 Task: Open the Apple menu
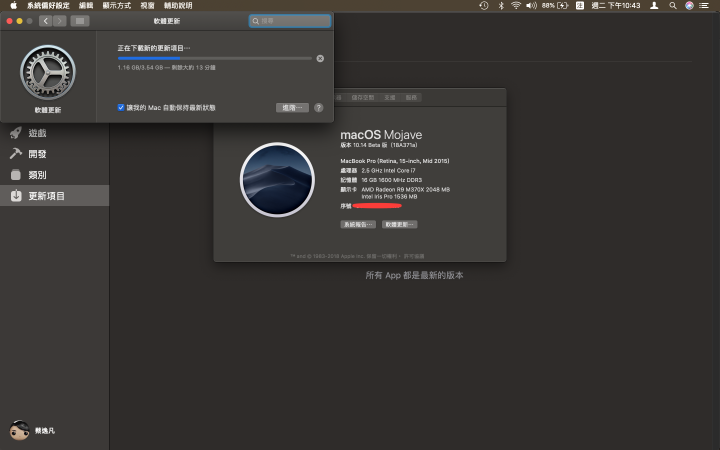[x=14, y=6]
